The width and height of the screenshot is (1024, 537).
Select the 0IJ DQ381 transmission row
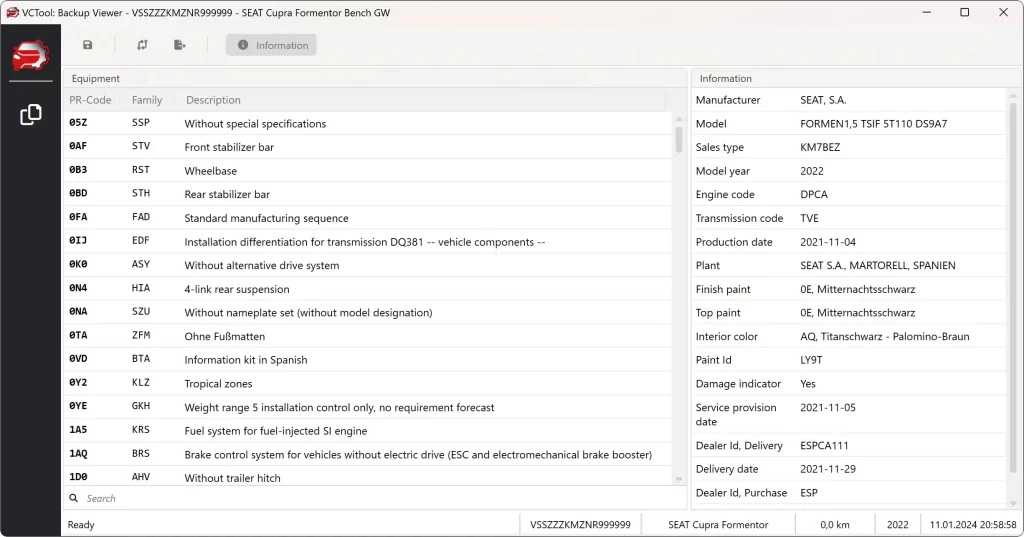pos(368,242)
